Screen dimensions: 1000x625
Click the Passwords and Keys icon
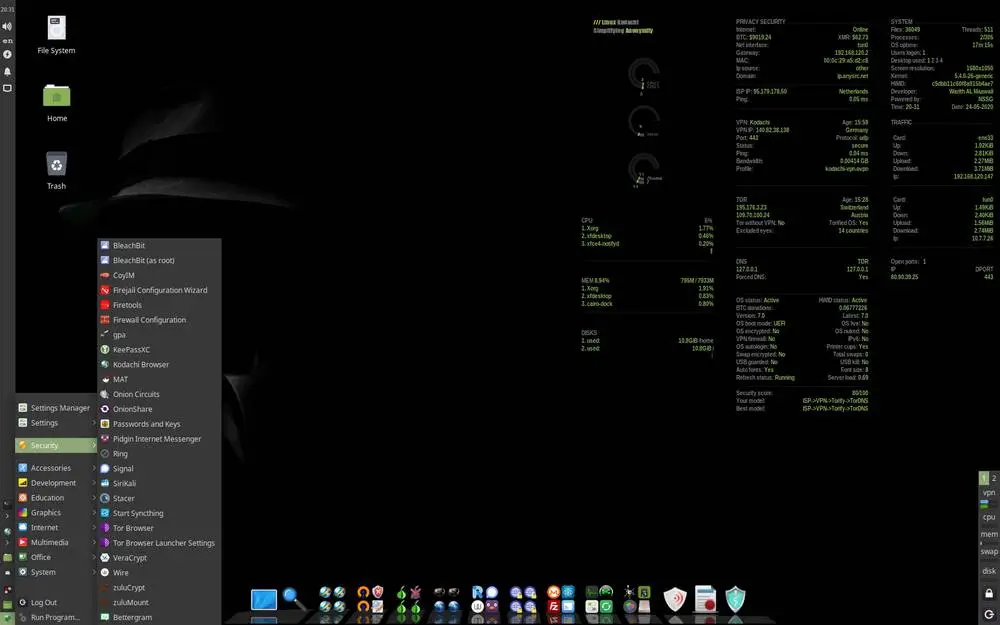105,423
